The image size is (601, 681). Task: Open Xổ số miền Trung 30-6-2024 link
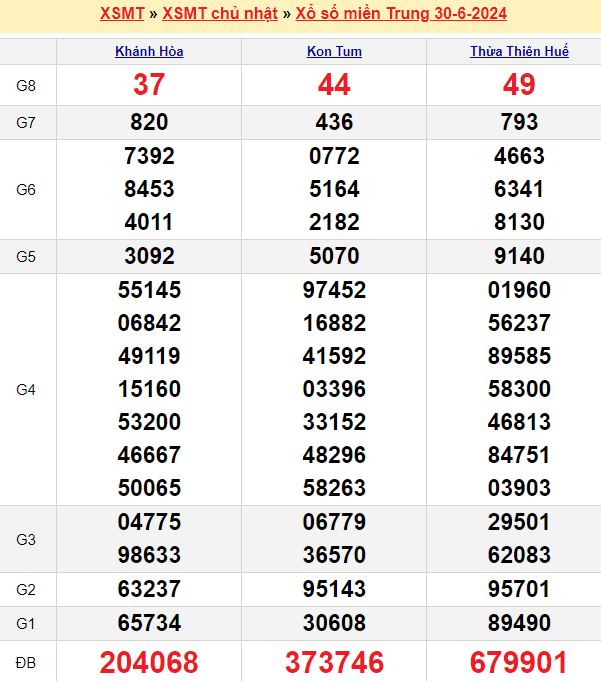coord(401,13)
